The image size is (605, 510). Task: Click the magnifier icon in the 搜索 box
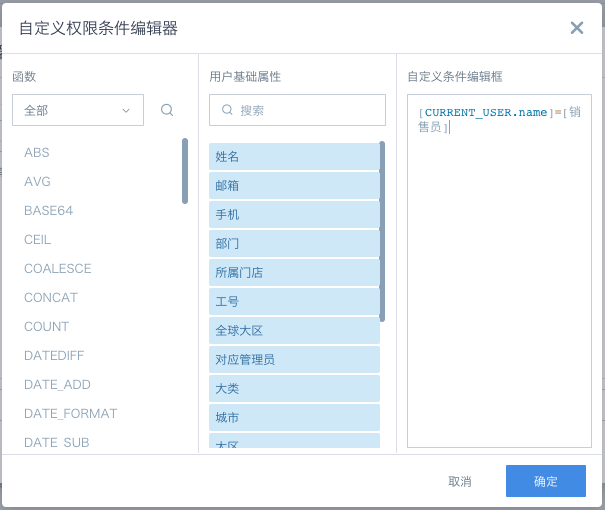pos(227,110)
